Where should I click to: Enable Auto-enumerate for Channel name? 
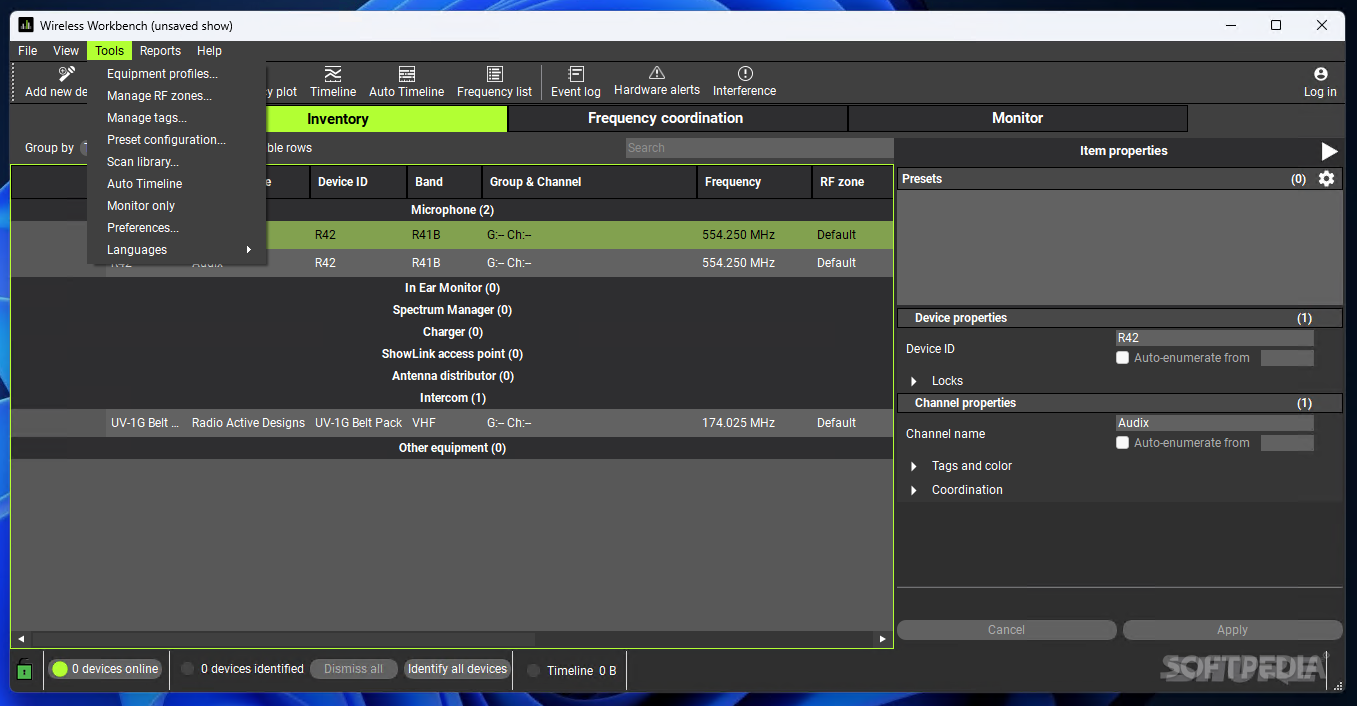(1123, 443)
